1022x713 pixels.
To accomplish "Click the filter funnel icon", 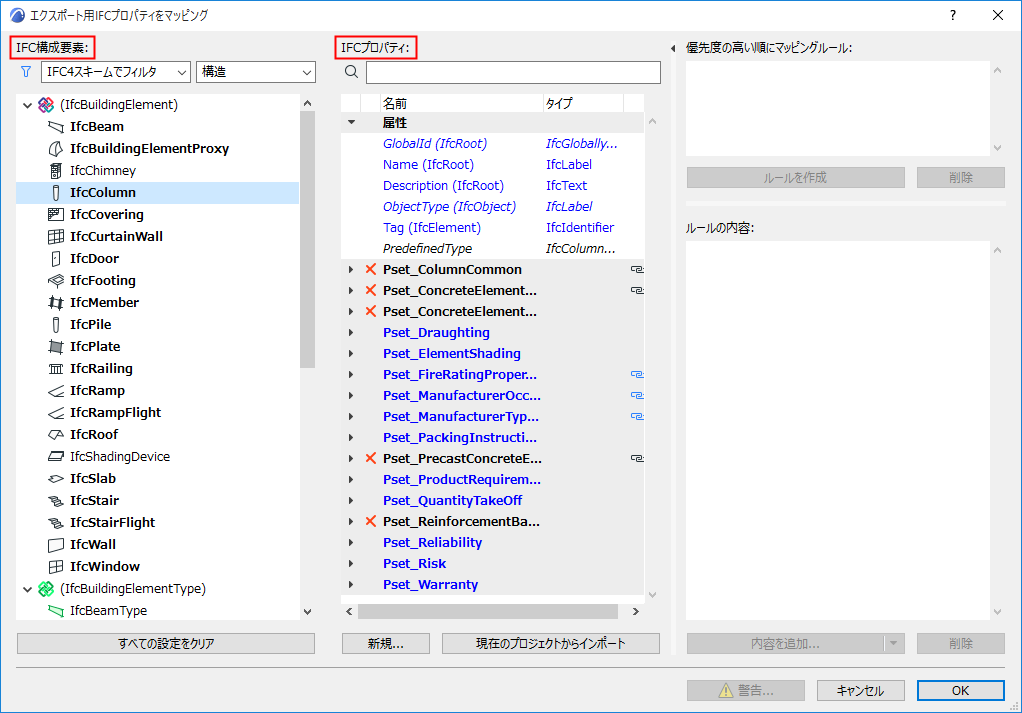I will 26,72.
